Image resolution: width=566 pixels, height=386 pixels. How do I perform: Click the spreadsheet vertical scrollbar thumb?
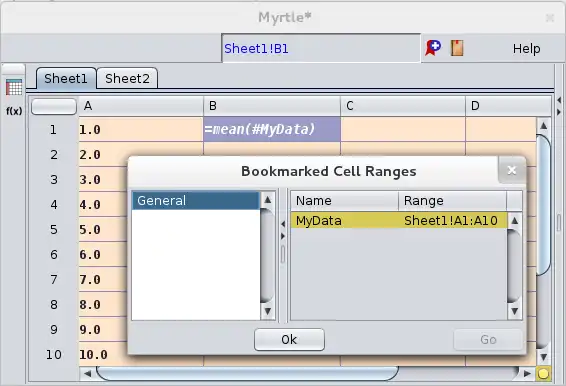pos(544,205)
